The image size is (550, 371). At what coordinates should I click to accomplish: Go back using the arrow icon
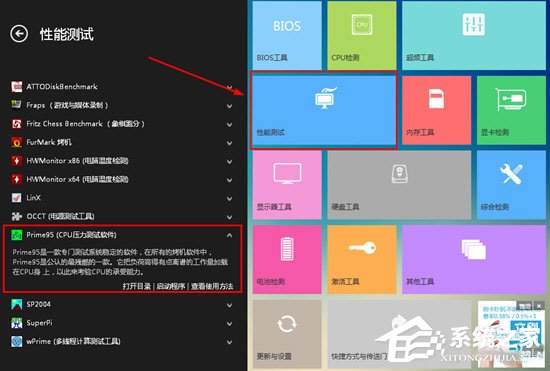tap(19, 34)
